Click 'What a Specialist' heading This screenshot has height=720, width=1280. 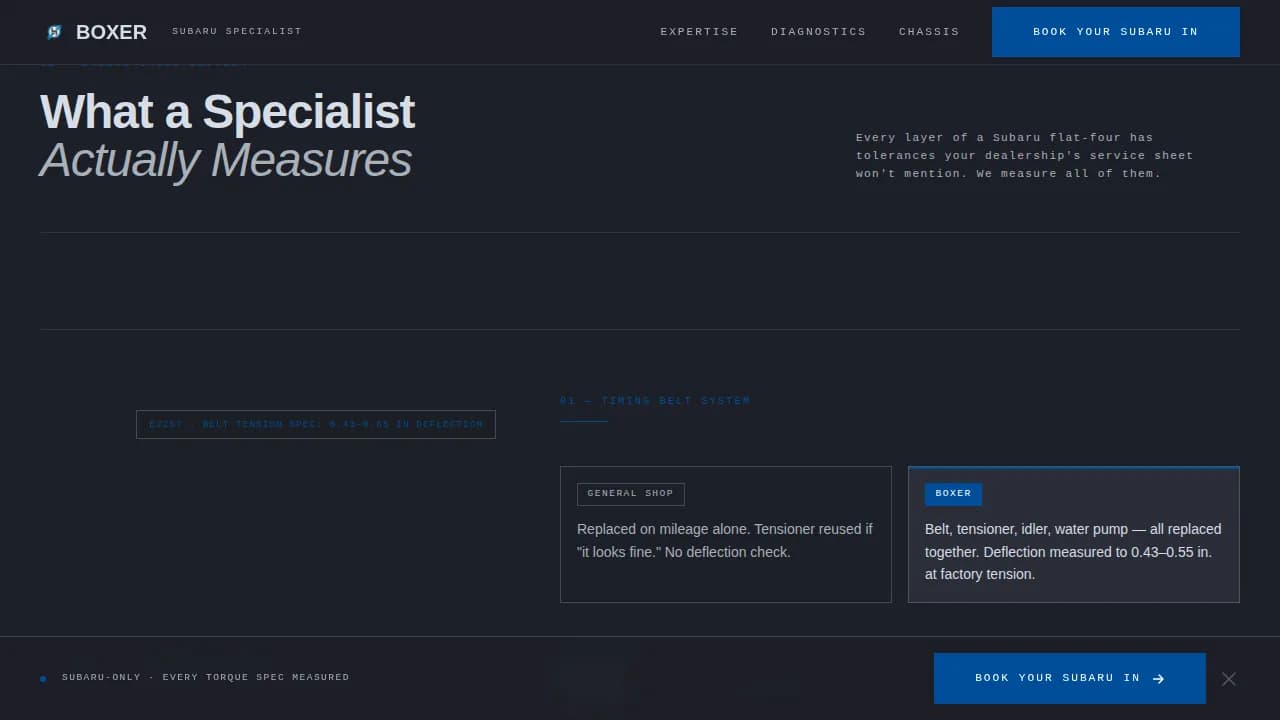[227, 111]
